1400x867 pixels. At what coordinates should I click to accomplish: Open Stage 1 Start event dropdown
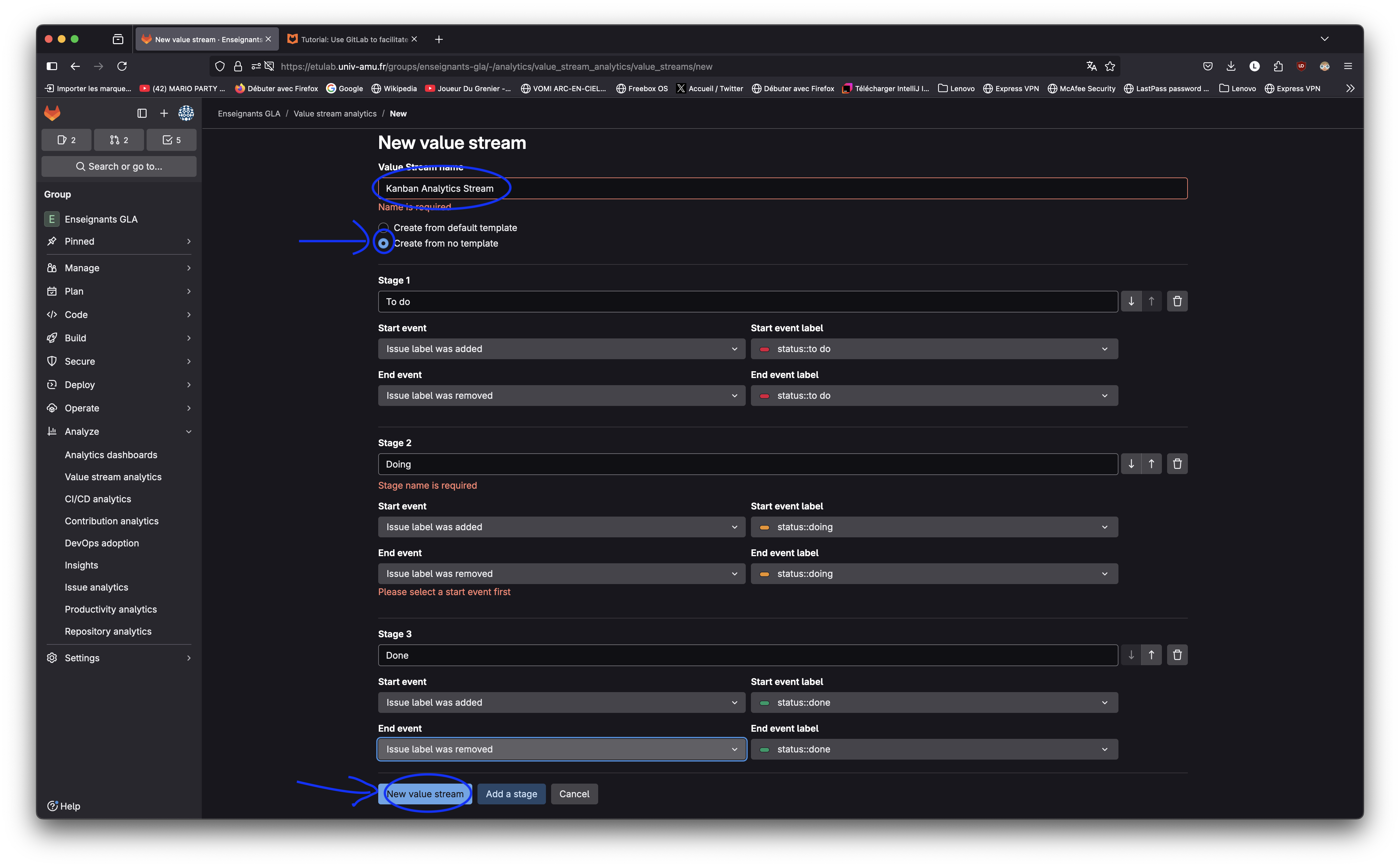tap(561, 348)
